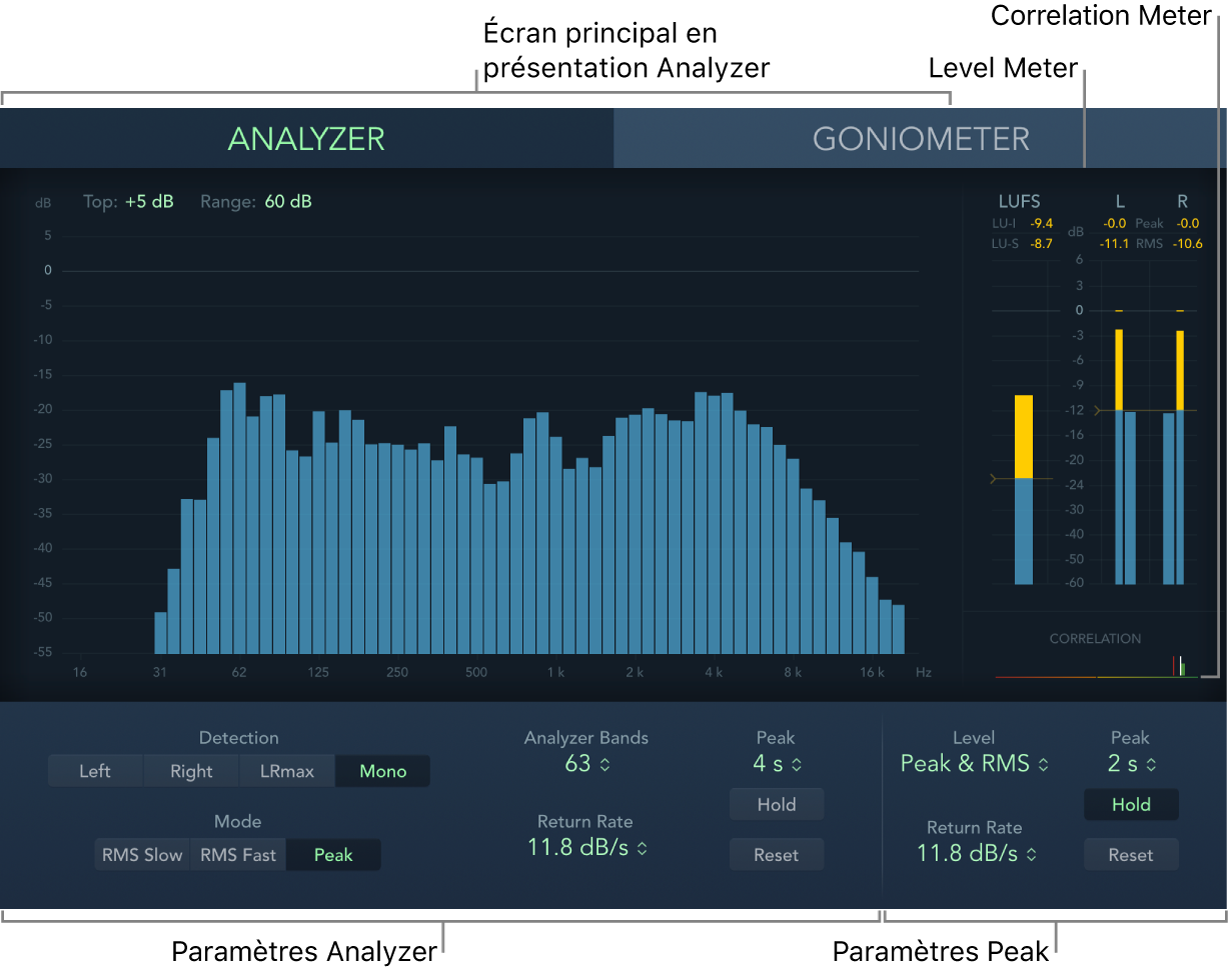
Task: Toggle Hold on the level meter
Action: pyautogui.click(x=1131, y=804)
